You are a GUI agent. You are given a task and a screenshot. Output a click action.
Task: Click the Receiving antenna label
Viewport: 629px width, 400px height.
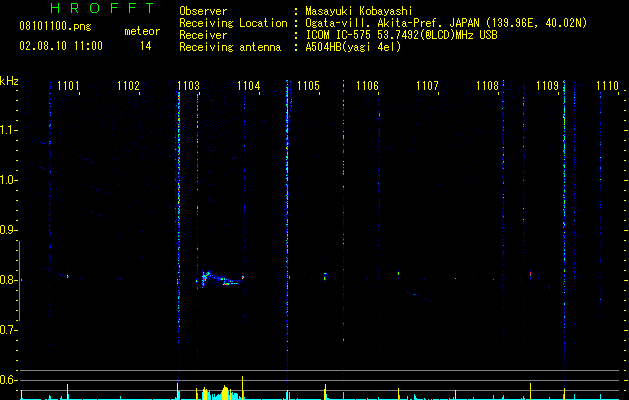[x=230, y=47]
